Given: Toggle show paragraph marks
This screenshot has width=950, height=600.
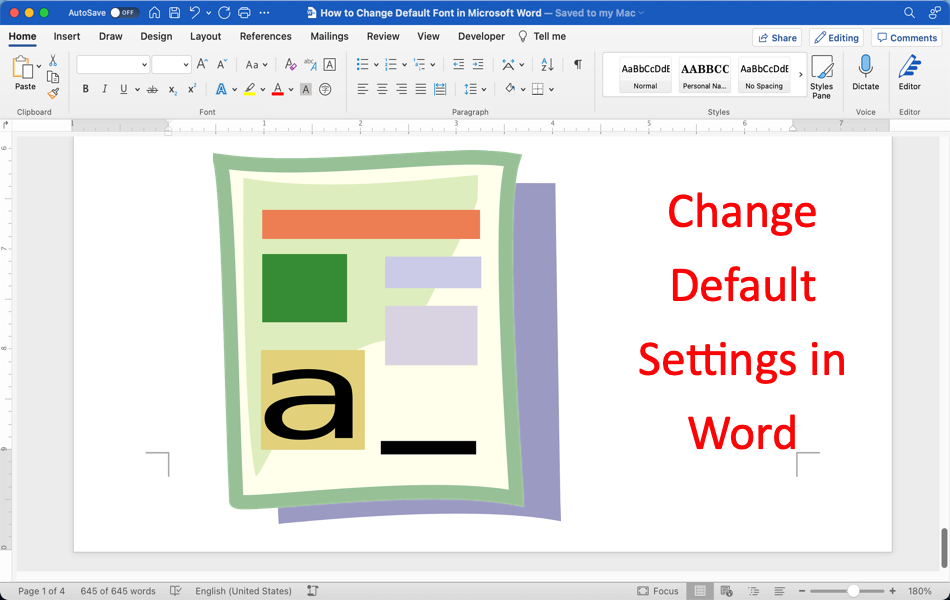Looking at the screenshot, I should (x=578, y=64).
